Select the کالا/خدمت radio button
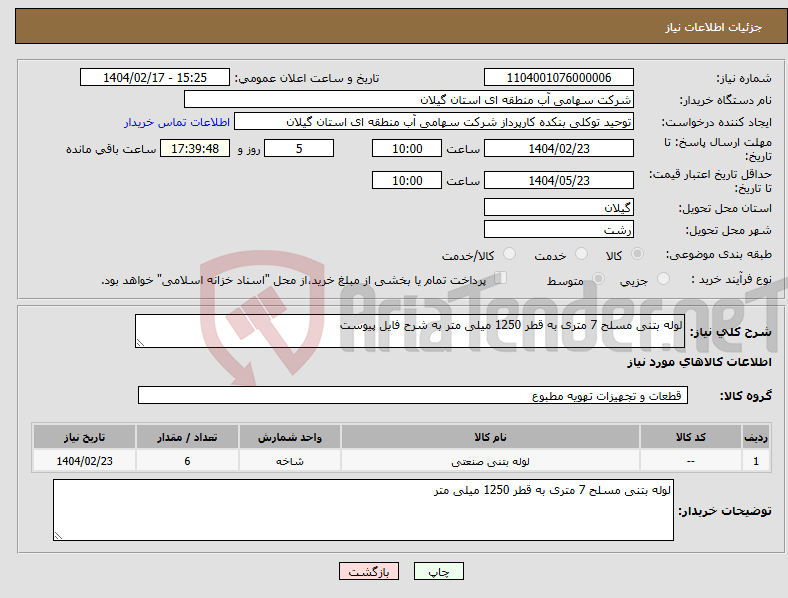Screen dimensions: 788x598 tap(510, 254)
